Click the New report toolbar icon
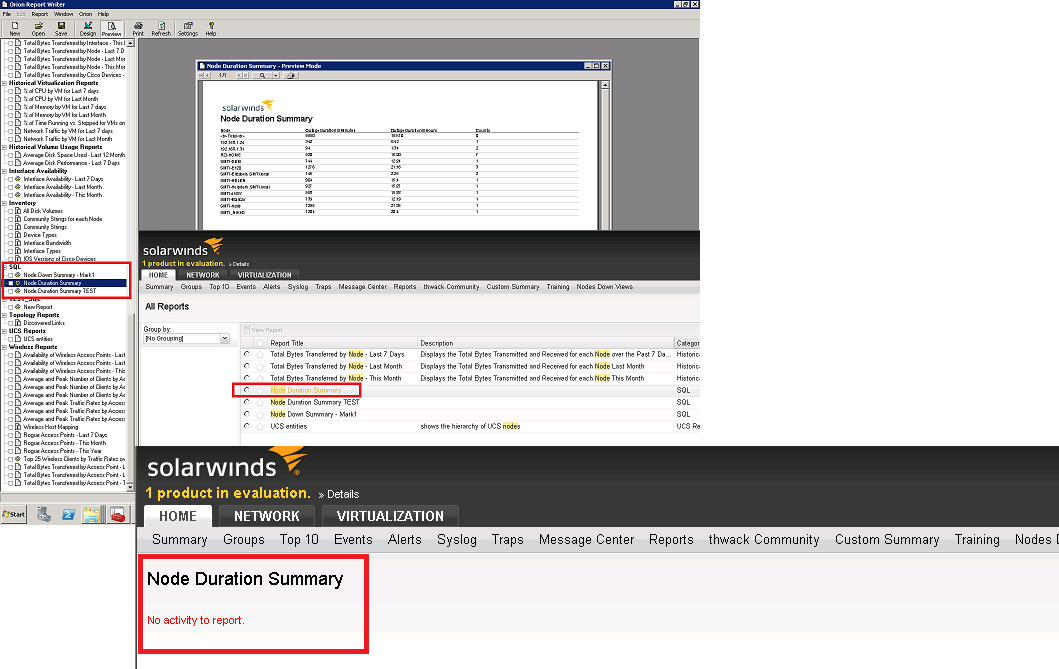This screenshot has width=1059, height=669. coord(14,28)
